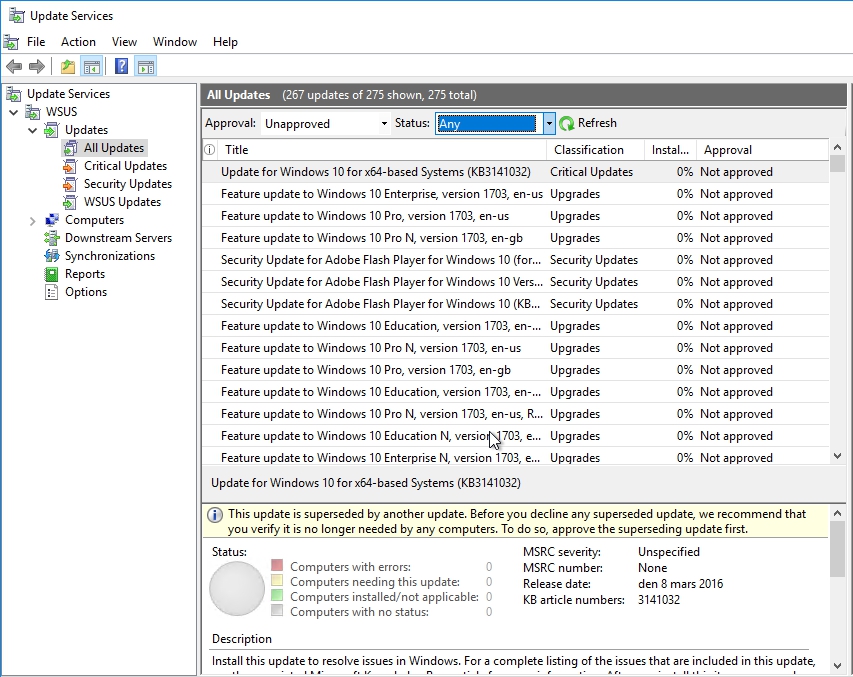Expand the Computers tree node

(32, 220)
